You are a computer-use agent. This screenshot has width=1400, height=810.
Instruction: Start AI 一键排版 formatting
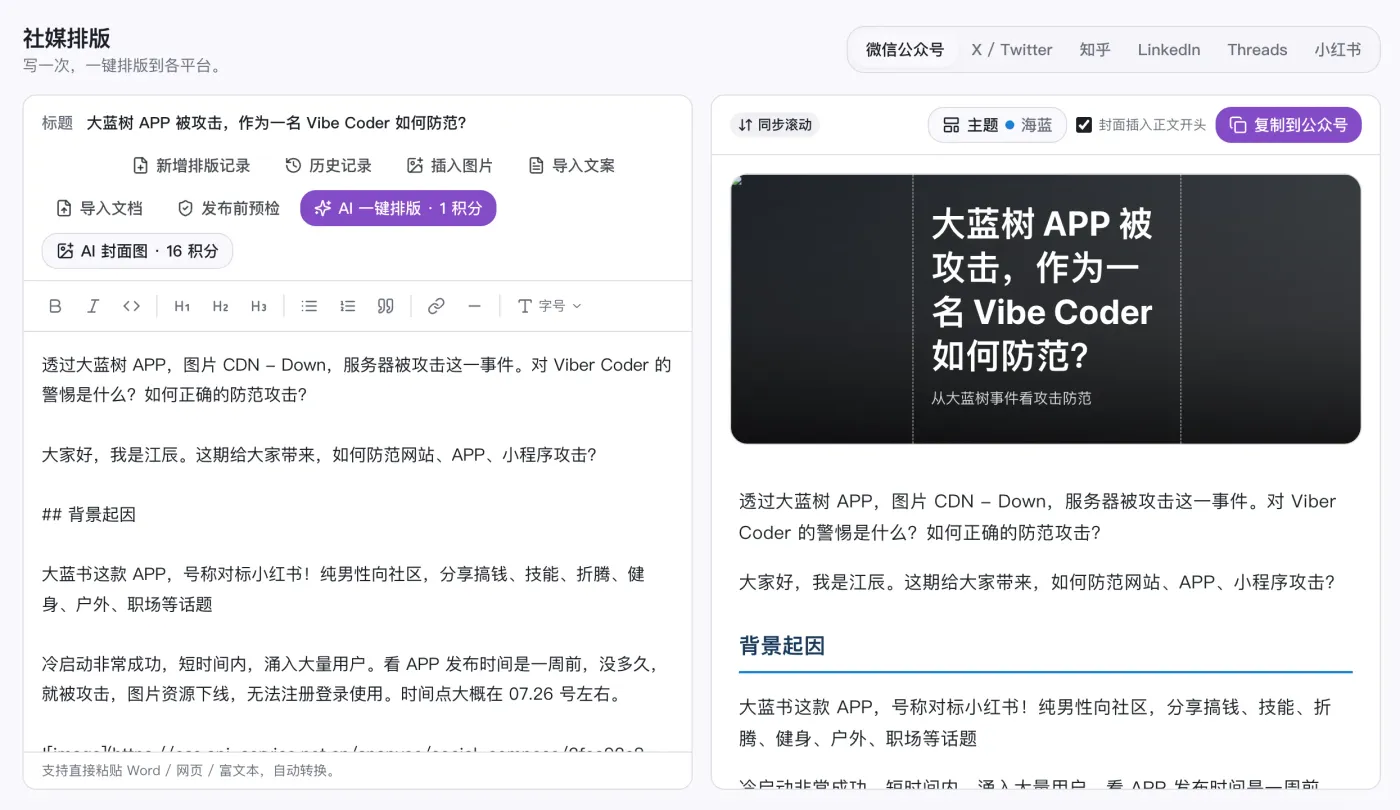tap(398, 208)
